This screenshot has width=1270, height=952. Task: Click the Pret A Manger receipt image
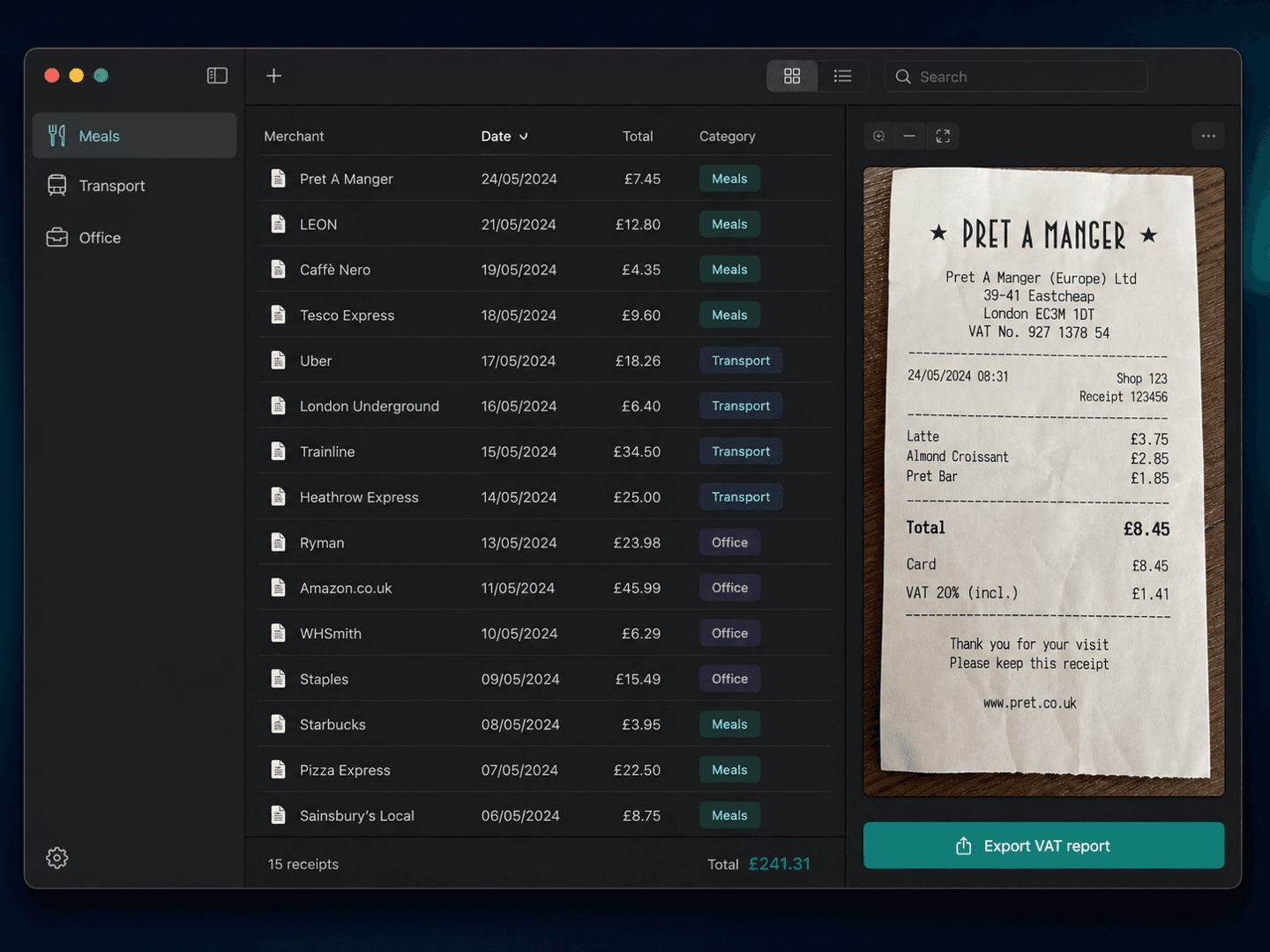click(1044, 481)
